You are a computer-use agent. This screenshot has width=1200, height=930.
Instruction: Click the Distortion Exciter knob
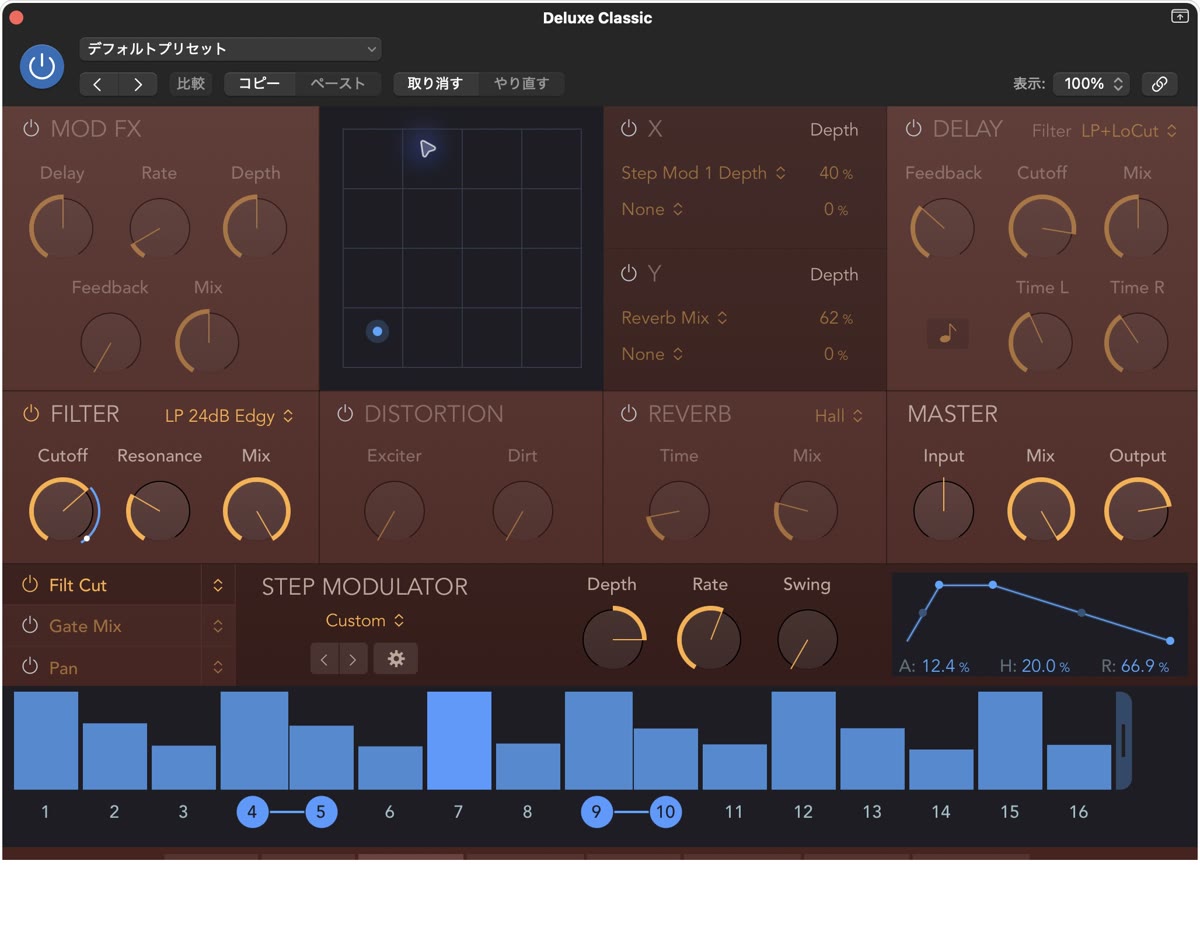pyautogui.click(x=394, y=511)
